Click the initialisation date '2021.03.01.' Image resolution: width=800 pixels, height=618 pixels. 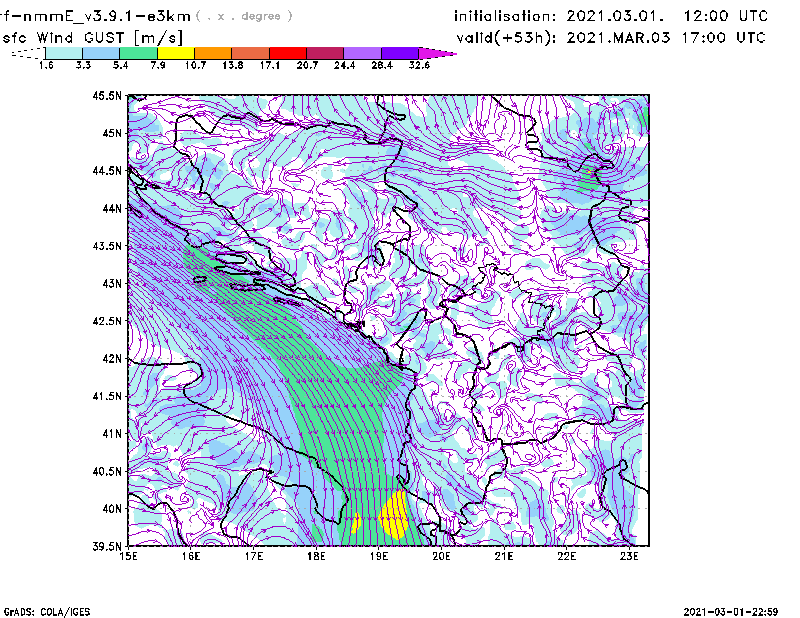[615, 16]
